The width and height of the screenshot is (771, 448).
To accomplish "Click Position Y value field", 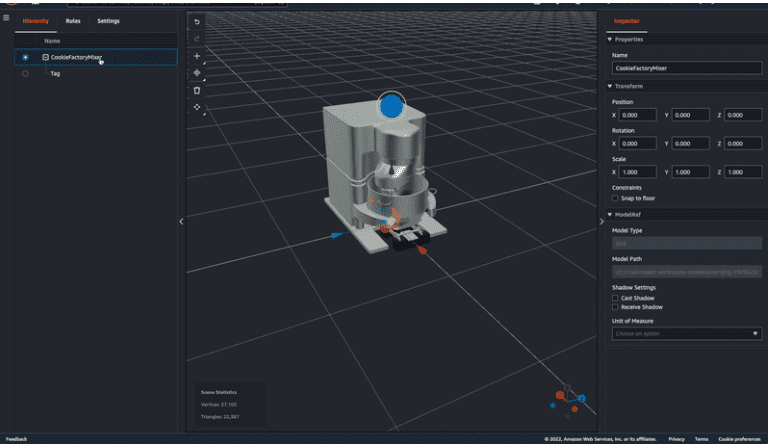I will [x=690, y=115].
